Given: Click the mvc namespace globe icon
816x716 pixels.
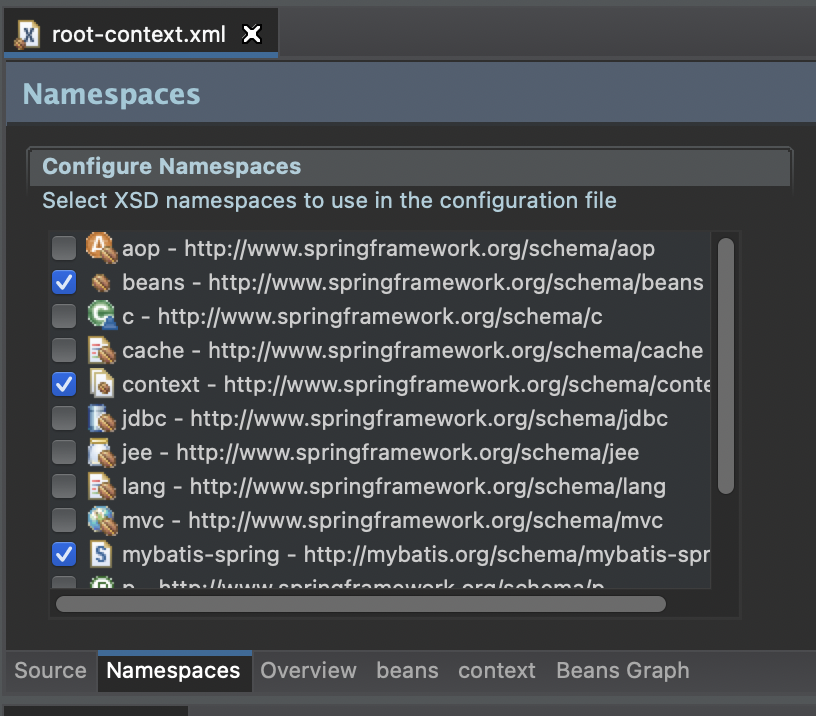Looking at the screenshot, I should 102,520.
